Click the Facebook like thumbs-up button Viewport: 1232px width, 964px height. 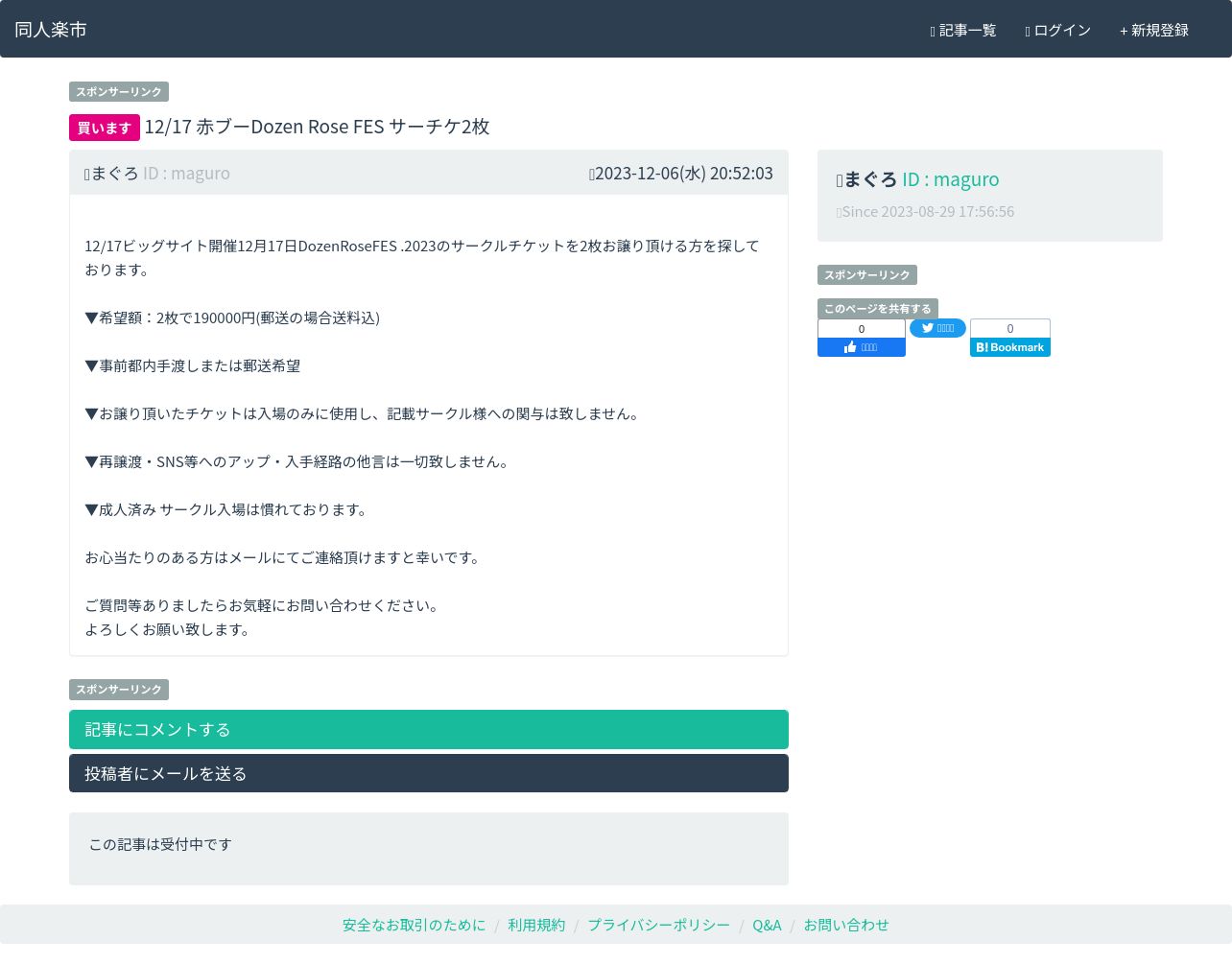(862, 347)
